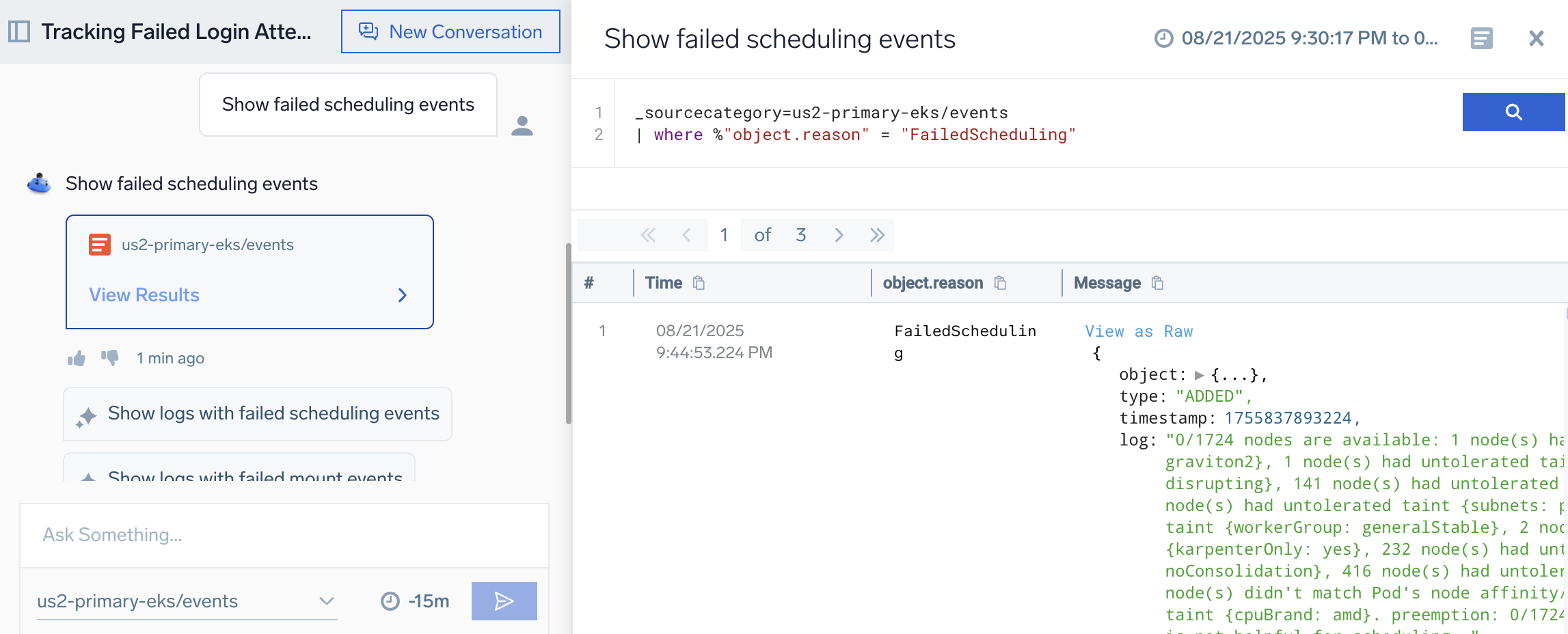The width and height of the screenshot is (1568, 634).
Task: Click the '1 min ago' timestamp
Action: tap(170, 358)
